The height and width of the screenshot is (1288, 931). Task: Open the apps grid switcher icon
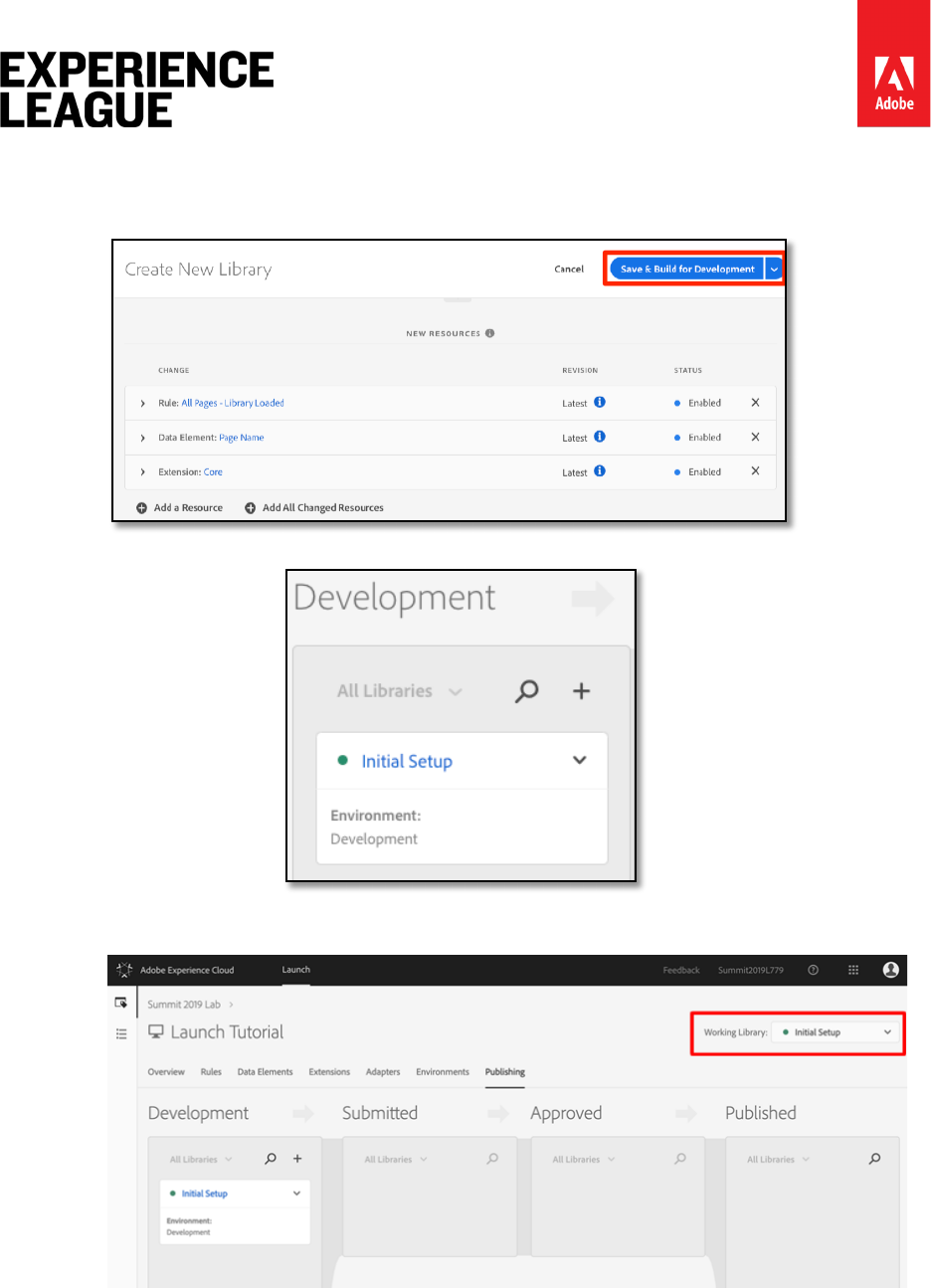pyautogui.click(x=853, y=970)
